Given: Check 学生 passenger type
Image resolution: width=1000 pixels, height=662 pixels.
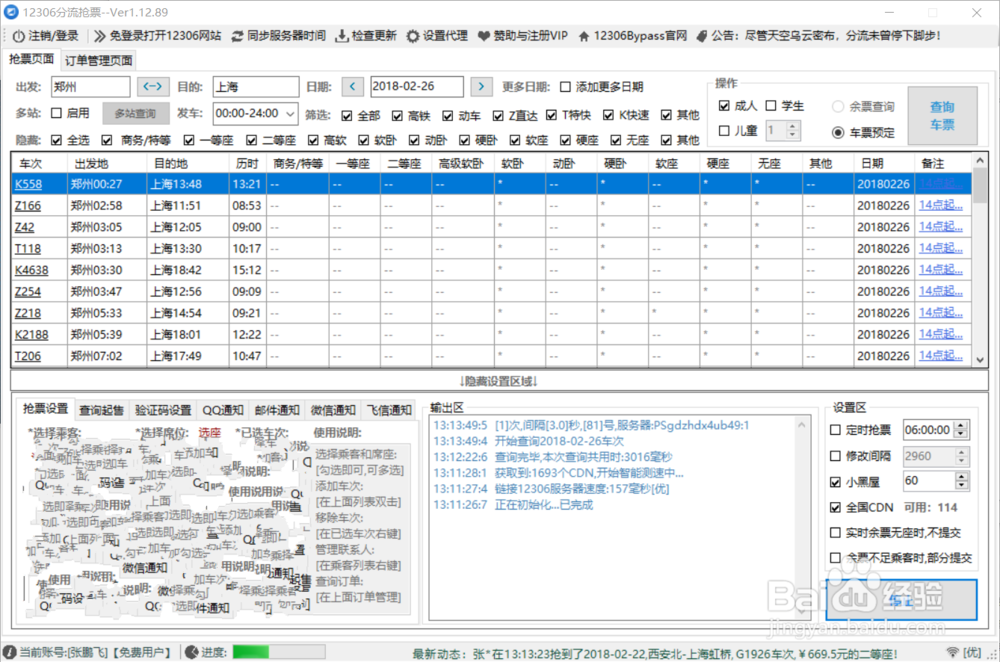Looking at the screenshot, I should pos(771,105).
